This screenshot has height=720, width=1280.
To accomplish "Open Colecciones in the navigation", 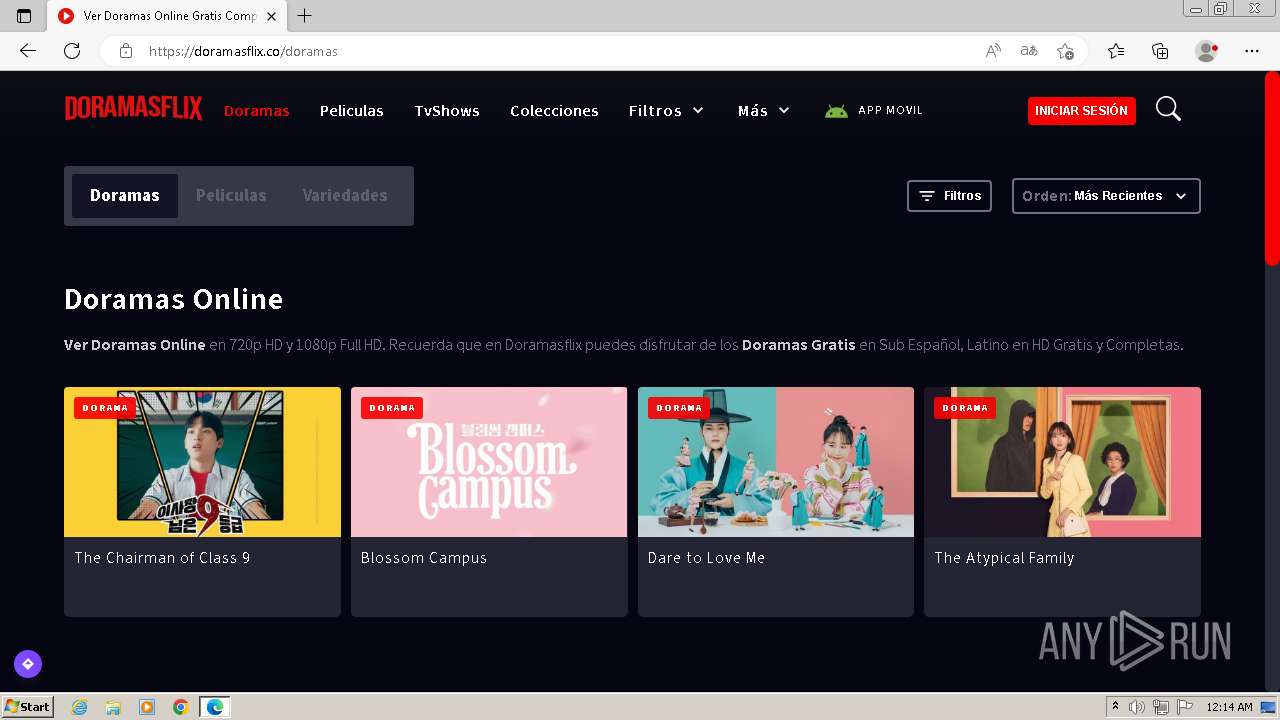I will pyautogui.click(x=554, y=111).
